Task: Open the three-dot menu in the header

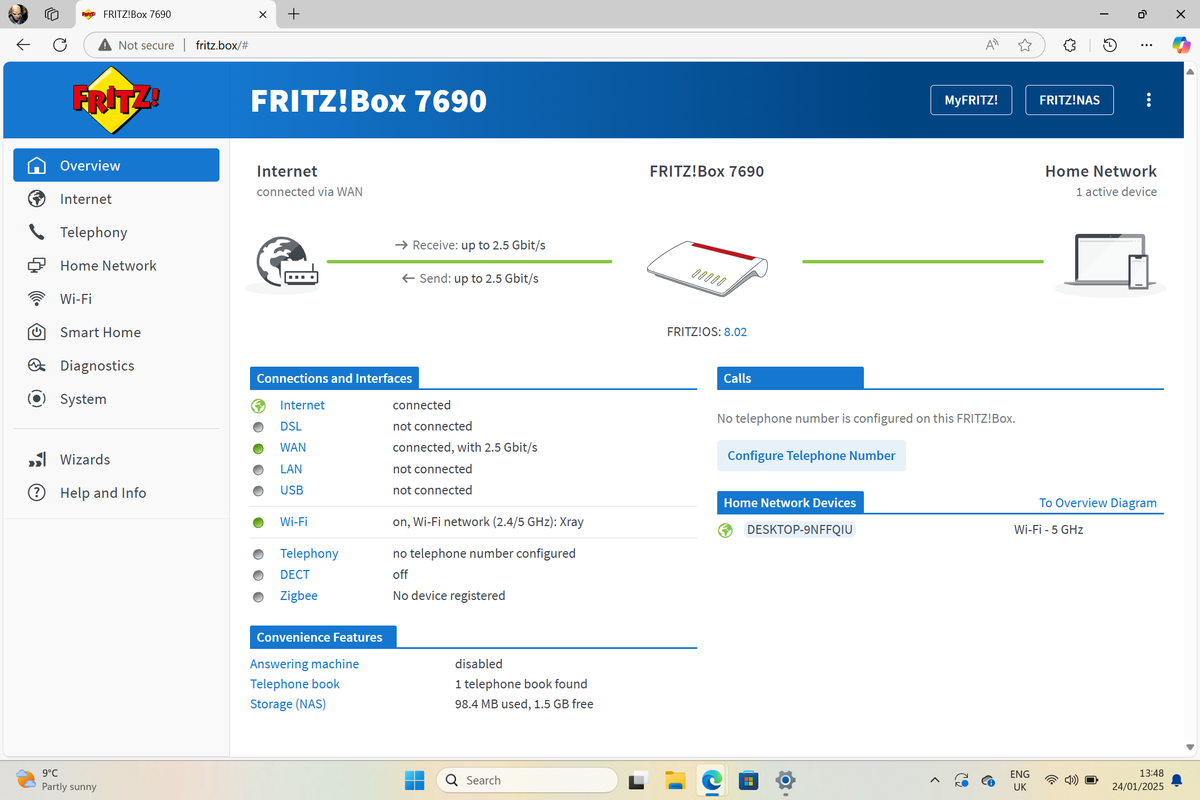Action: click(1148, 99)
